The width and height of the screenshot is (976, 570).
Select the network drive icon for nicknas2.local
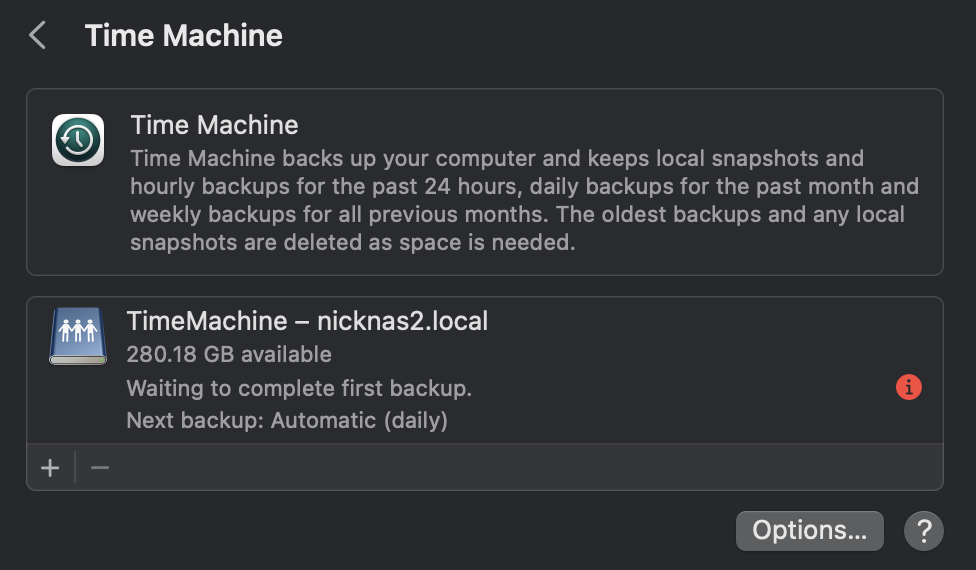[78, 336]
